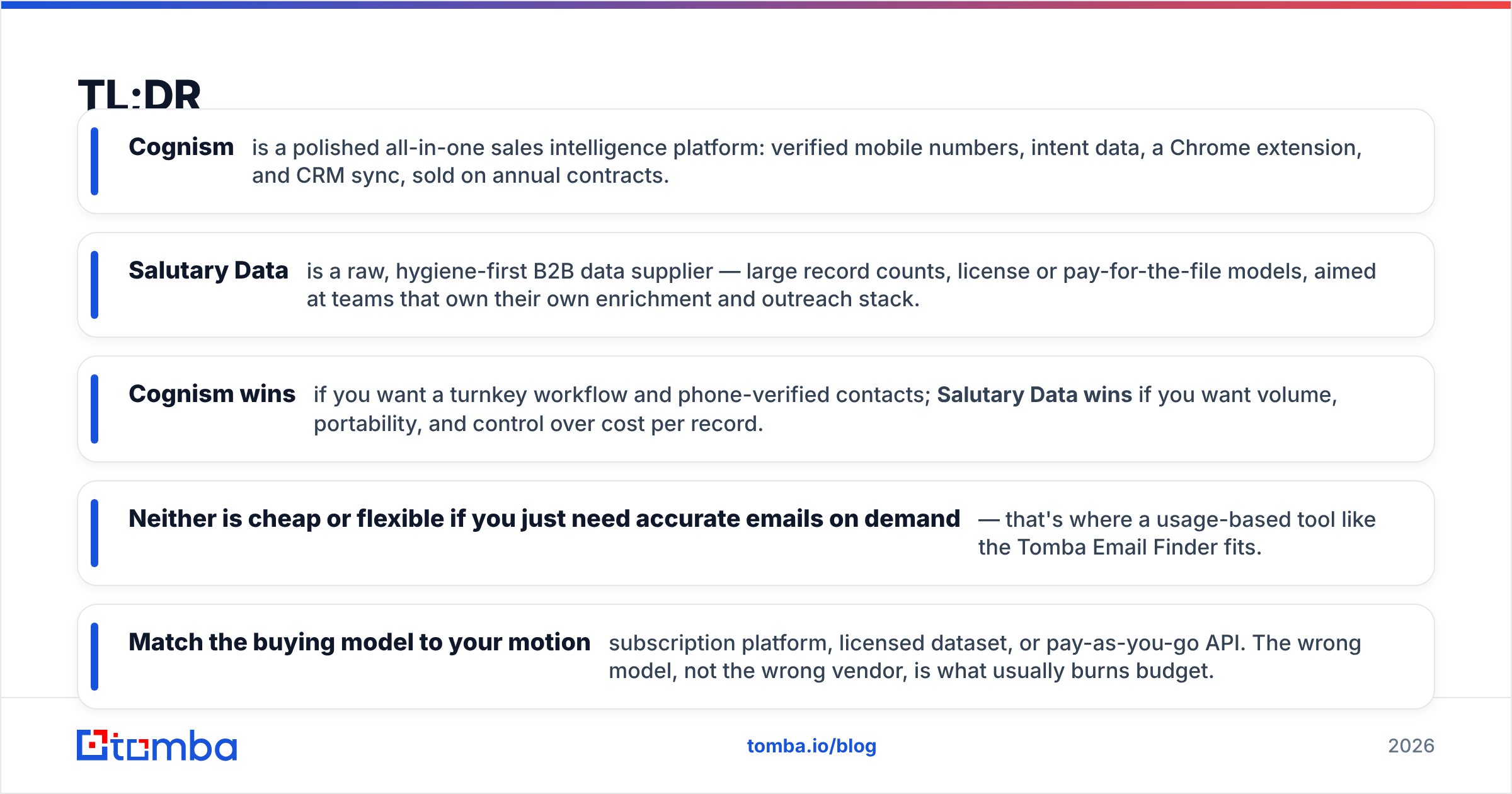
Task: Click the Cognism wins label
Action: click(x=212, y=394)
